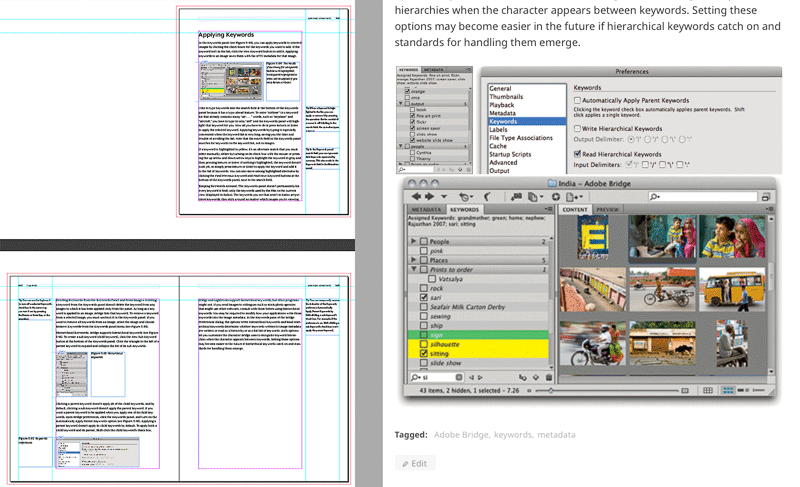Switch Bridge to compact mode icon
Viewport: 800px width, 487px height.
coord(765,197)
